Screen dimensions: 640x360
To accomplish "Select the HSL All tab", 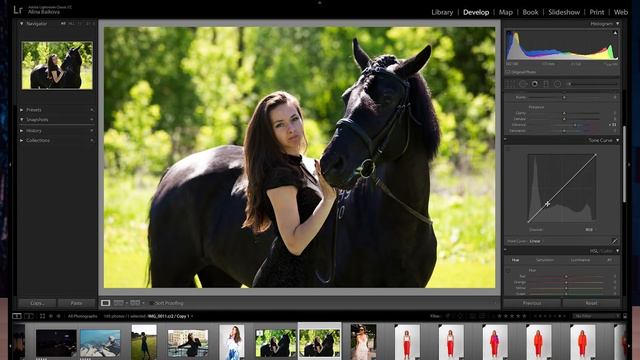I will (609, 260).
